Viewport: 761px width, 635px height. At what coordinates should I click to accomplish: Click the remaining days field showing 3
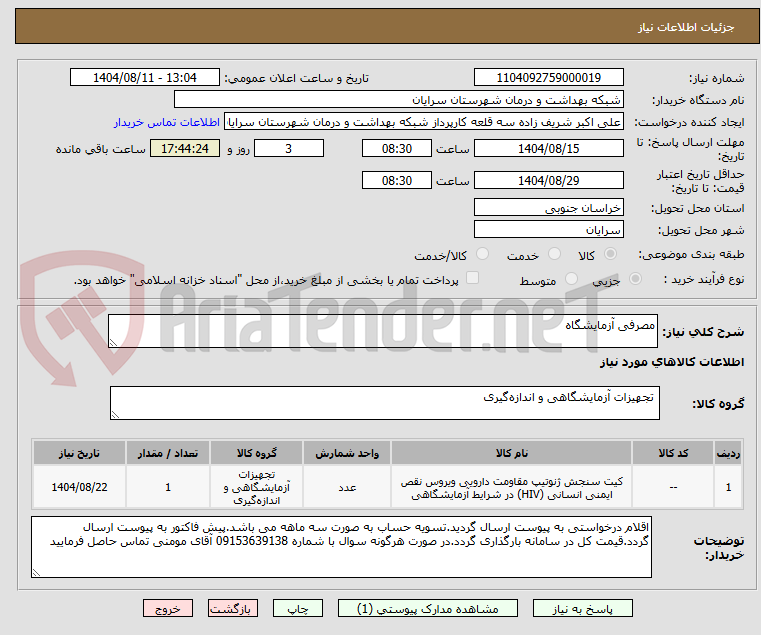pos(289,149)
